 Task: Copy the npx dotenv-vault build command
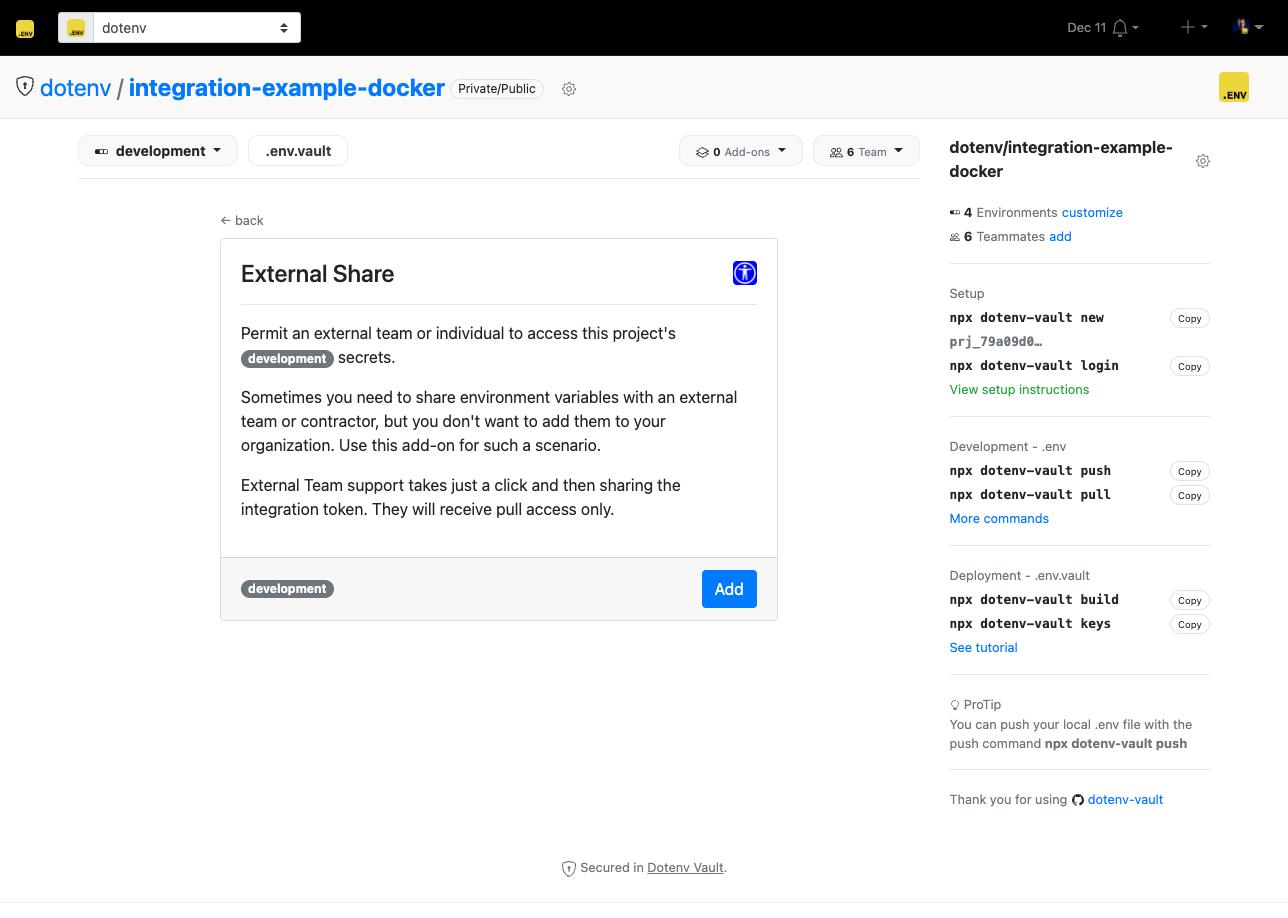[x=1190, y=600]
